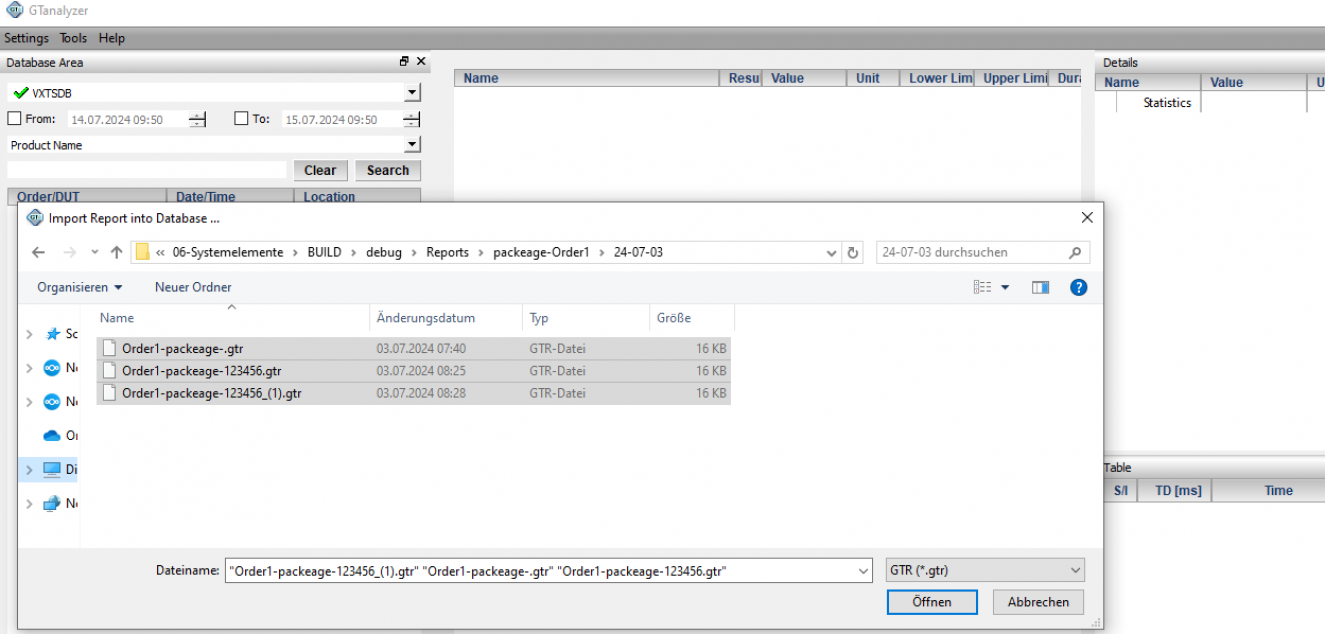
Task: Click the Öffnen button
Action: click(931, 601)
